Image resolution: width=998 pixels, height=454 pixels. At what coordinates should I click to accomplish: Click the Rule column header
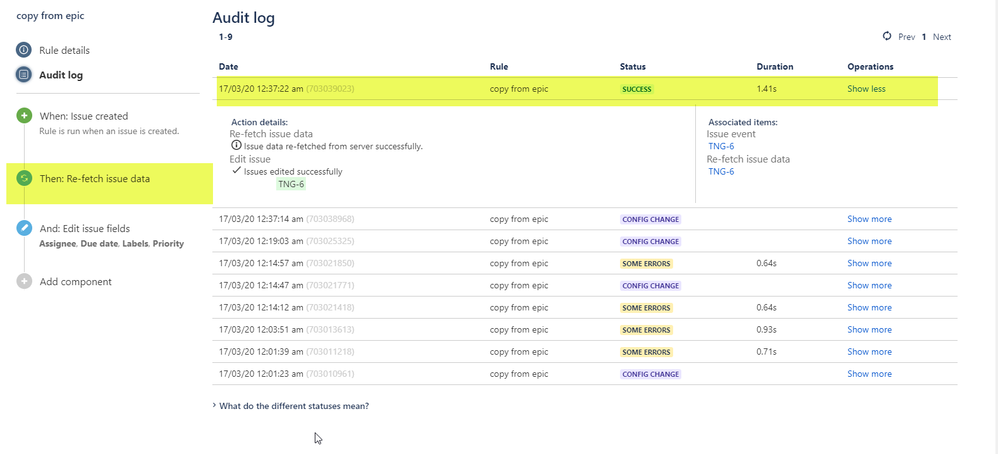[x=499, y=66]
